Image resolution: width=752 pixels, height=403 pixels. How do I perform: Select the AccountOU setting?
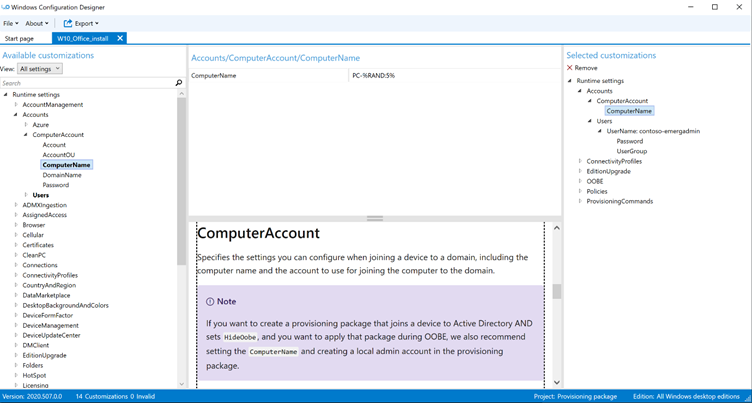pos(59,155)
